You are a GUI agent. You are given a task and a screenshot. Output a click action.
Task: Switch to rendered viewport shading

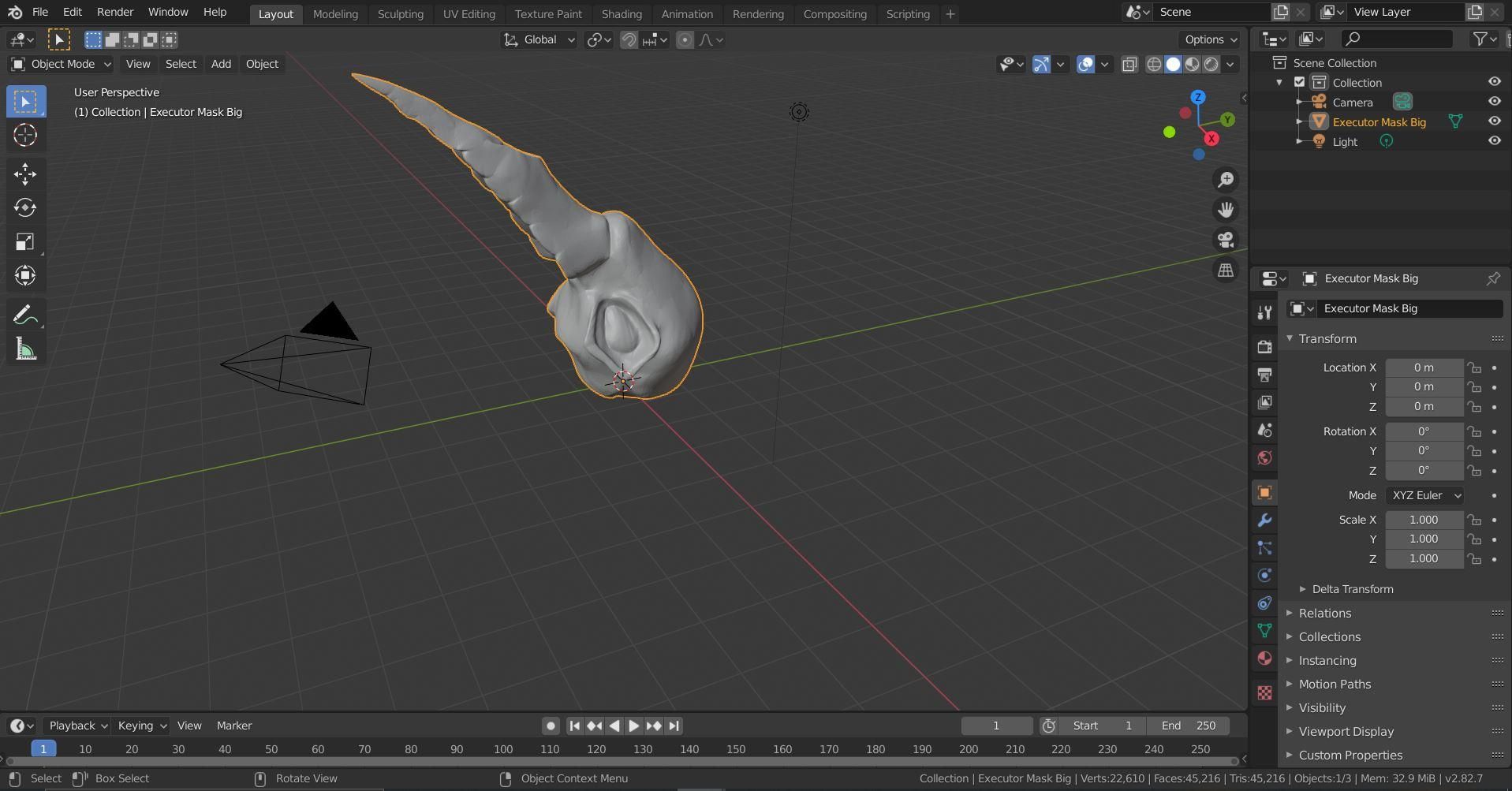1211,65
